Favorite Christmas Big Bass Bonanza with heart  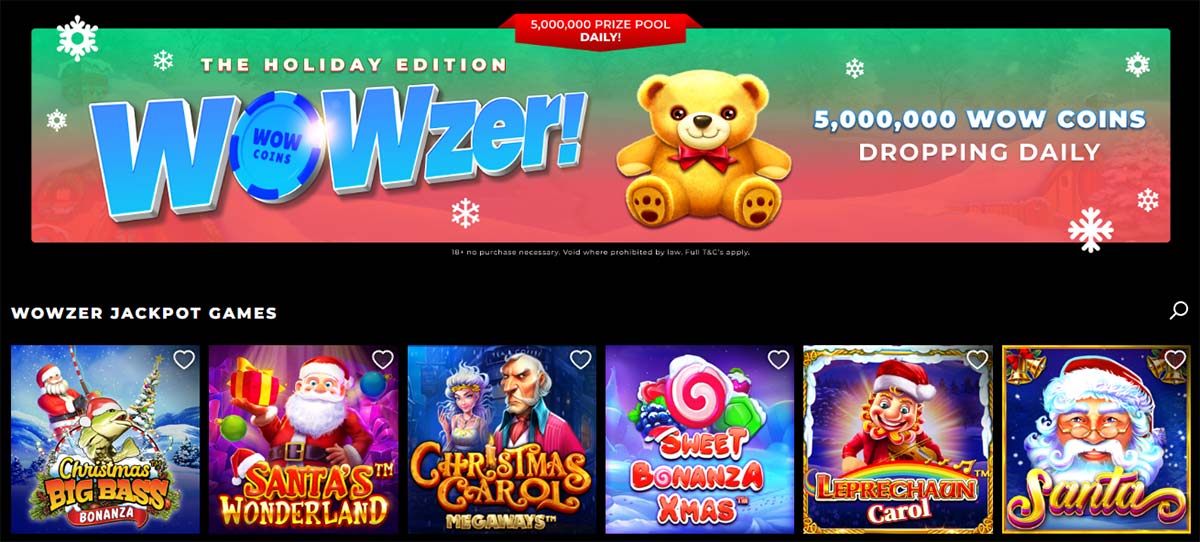pyautogui.click(x=183, y=360)
